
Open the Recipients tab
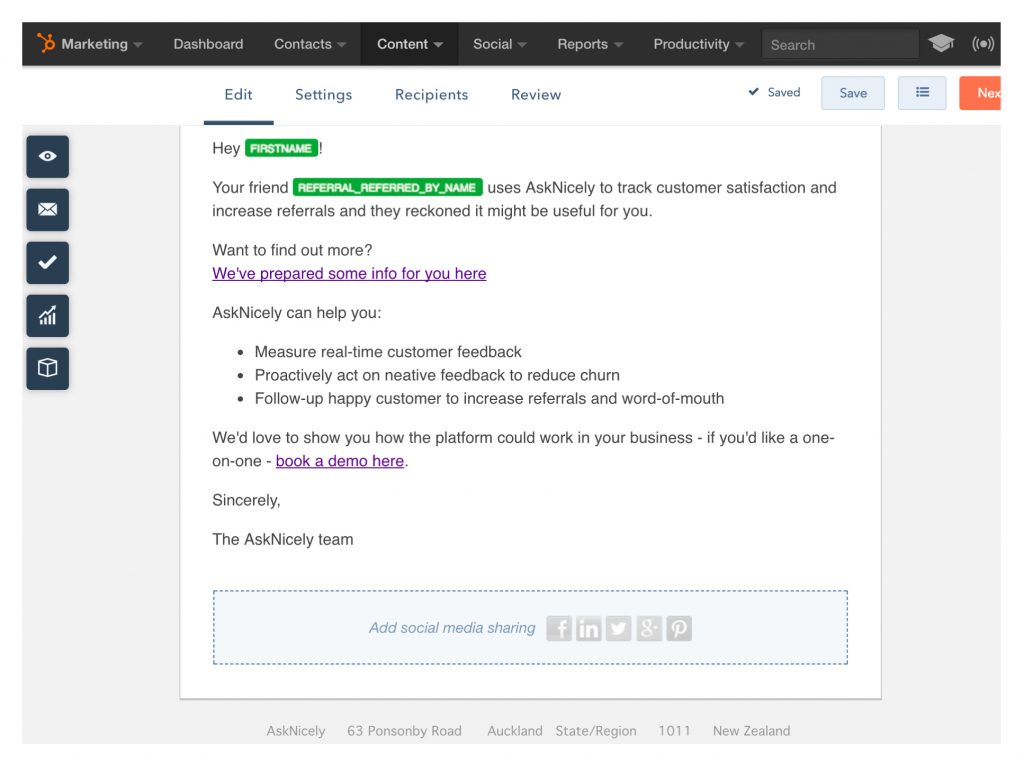tap(432, 95)
